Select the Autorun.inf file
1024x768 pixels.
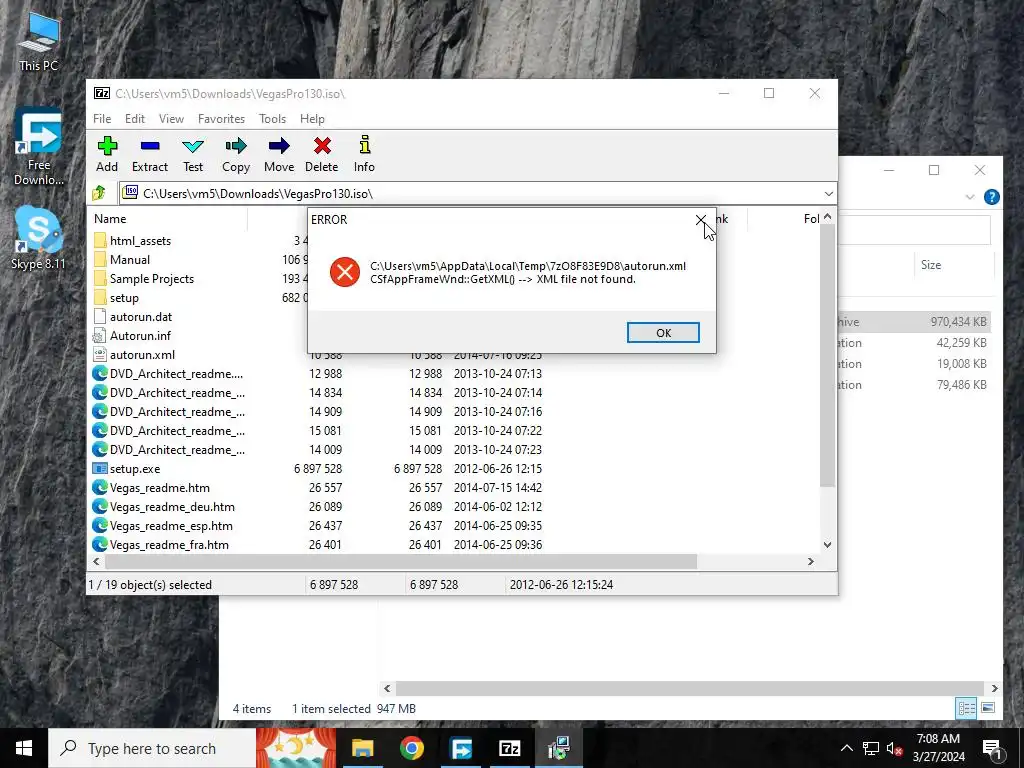(140, 336)
